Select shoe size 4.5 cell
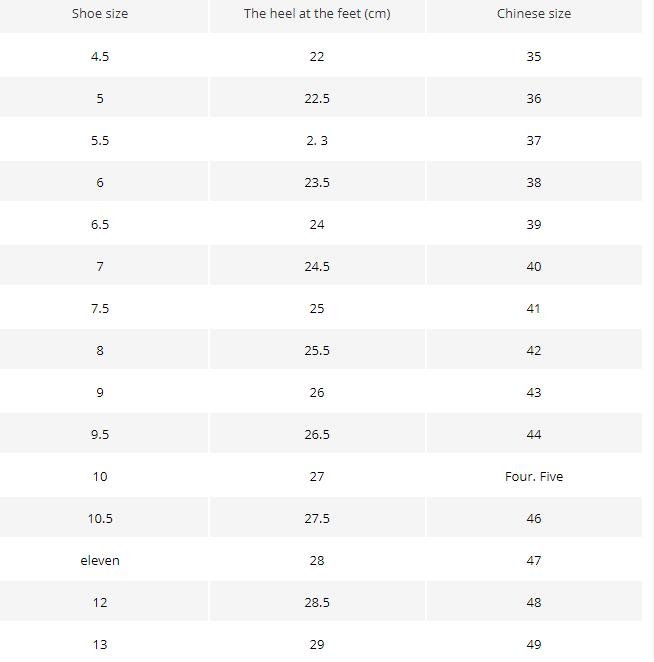Image resolution: width=654 pixels, height=662 pixels. 100,57
